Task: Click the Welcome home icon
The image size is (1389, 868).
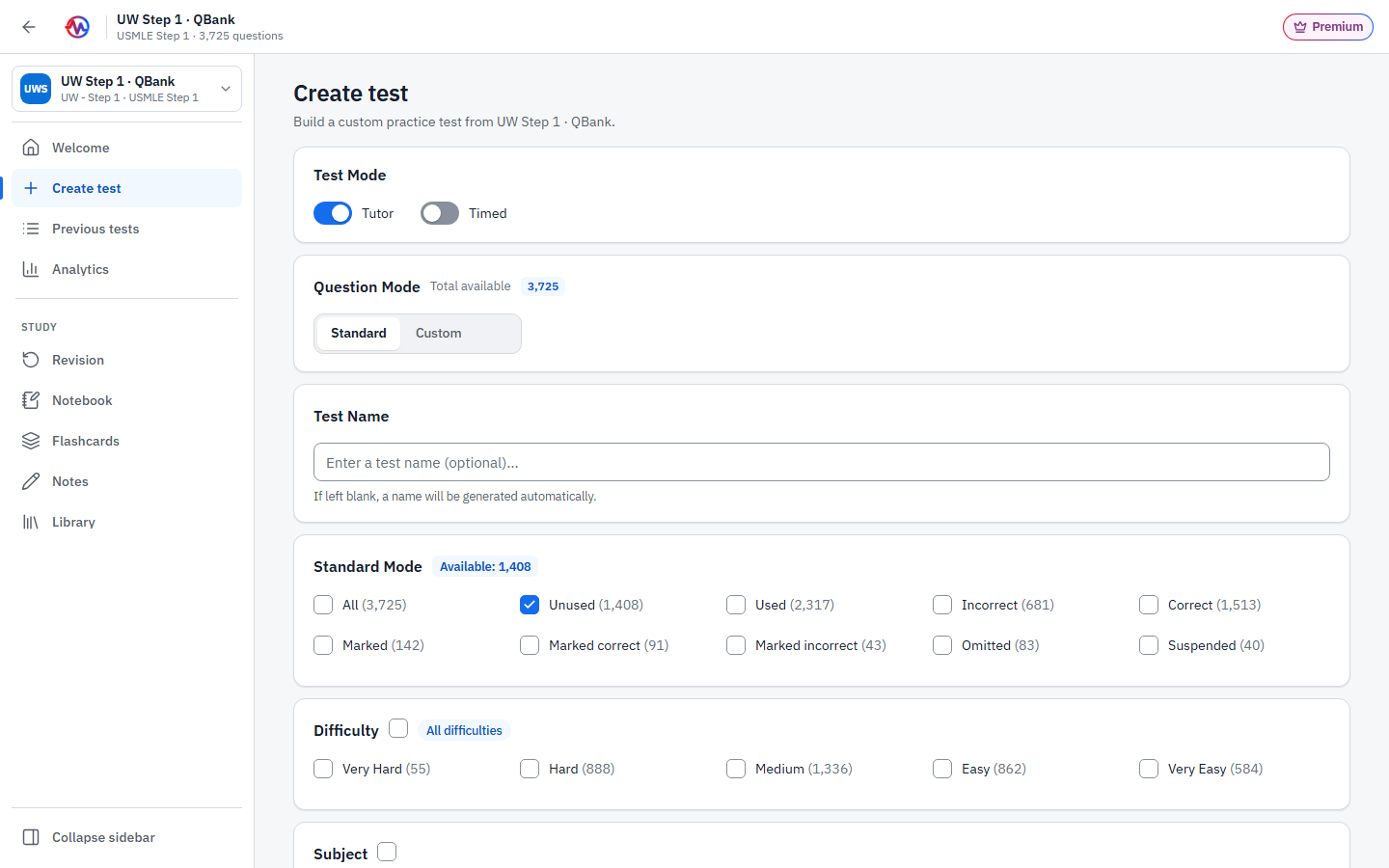Action: click(x=31, y=148)
